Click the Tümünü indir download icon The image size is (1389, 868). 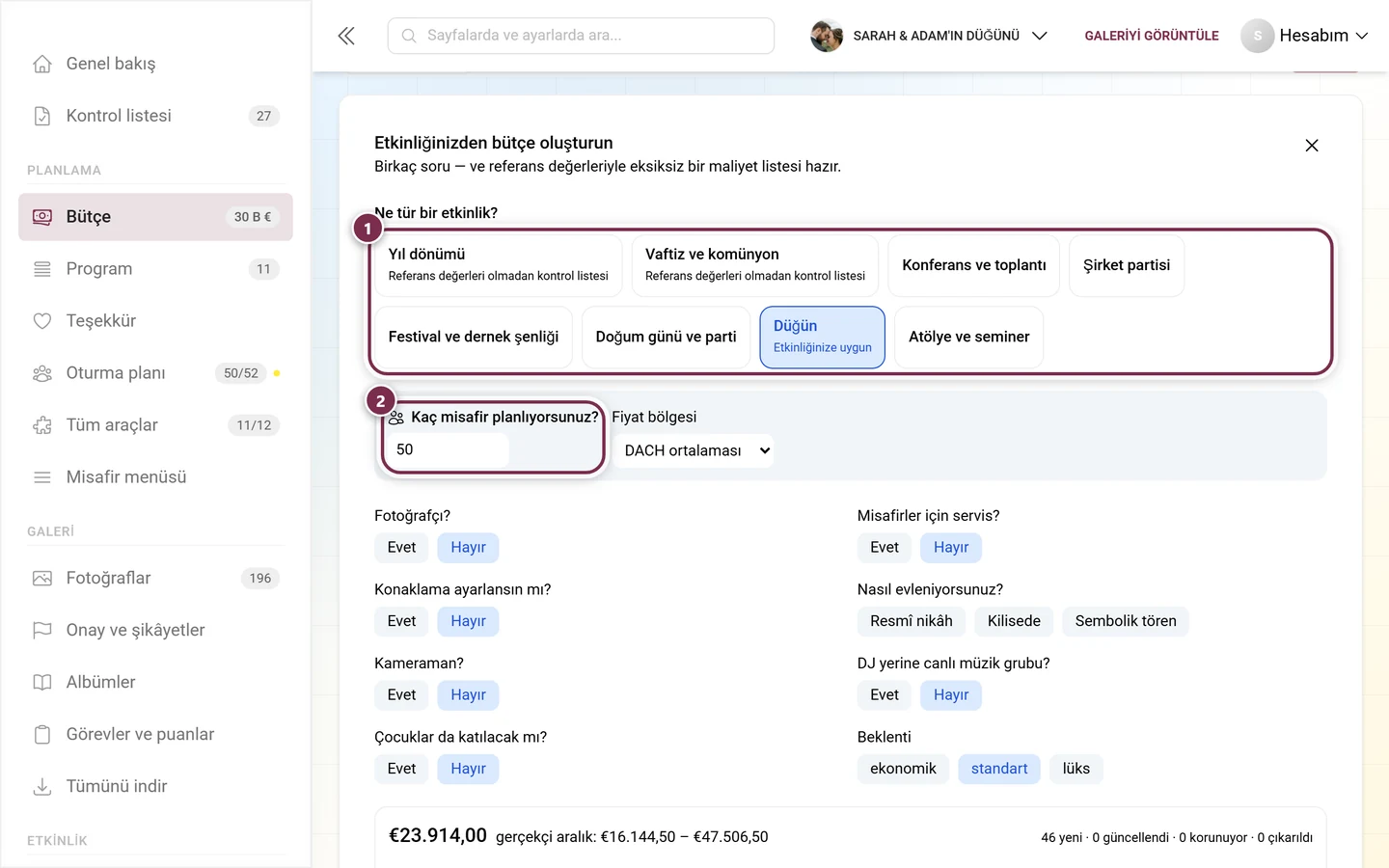[42, 787]
